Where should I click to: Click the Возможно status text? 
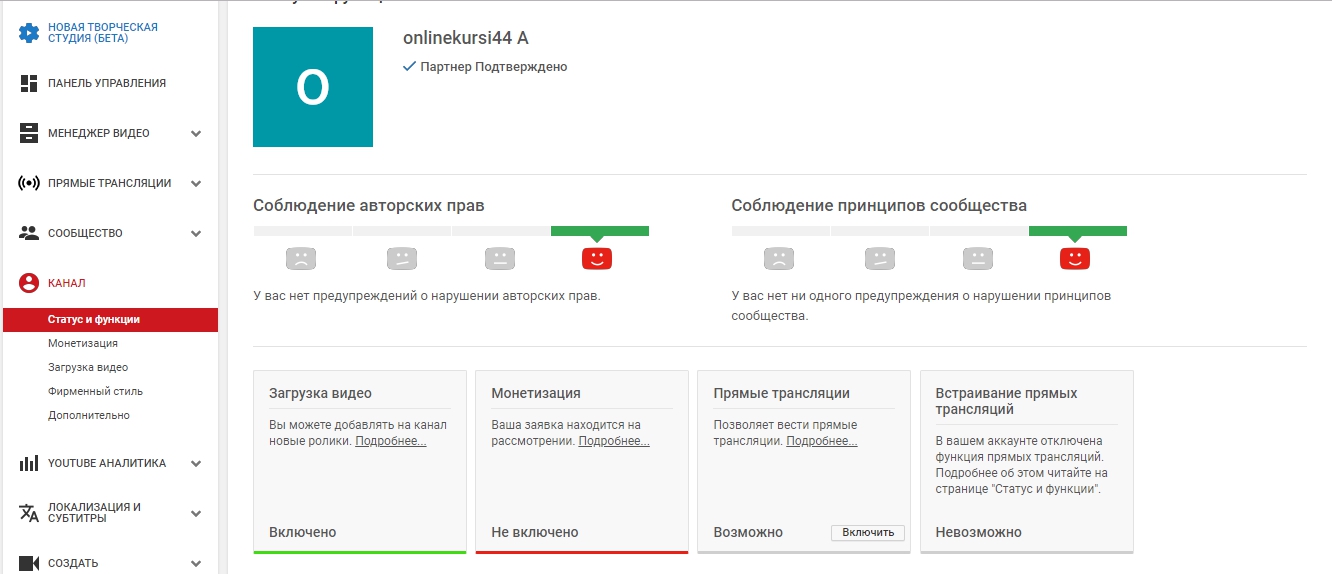(748, 532)
